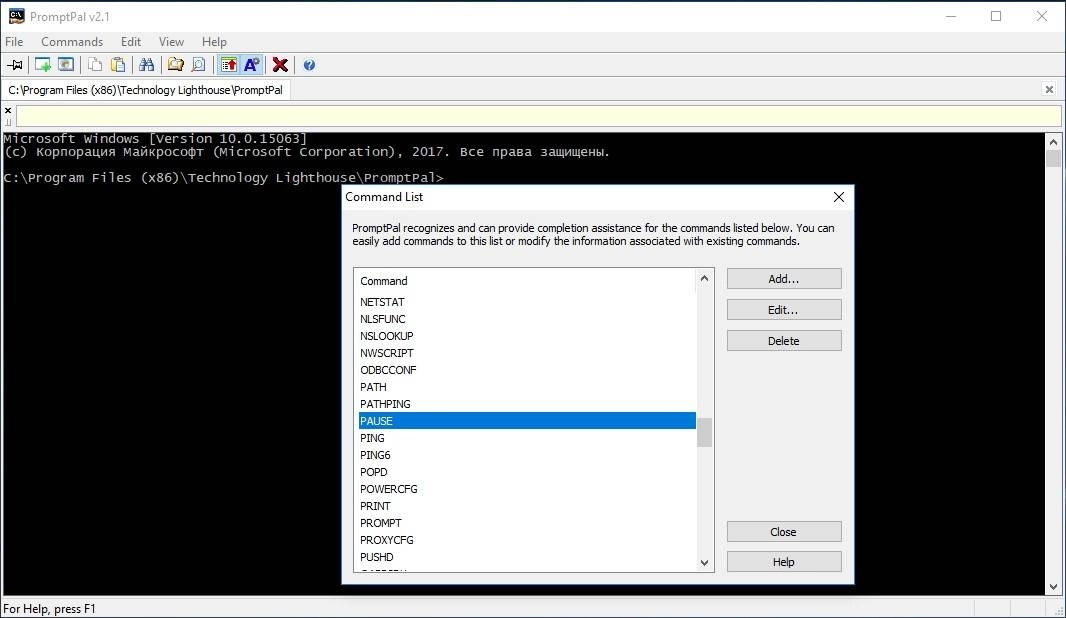Select PUSHD in the command list
The width and height of the screenshot is (1066, 618).
coord(527,557)
